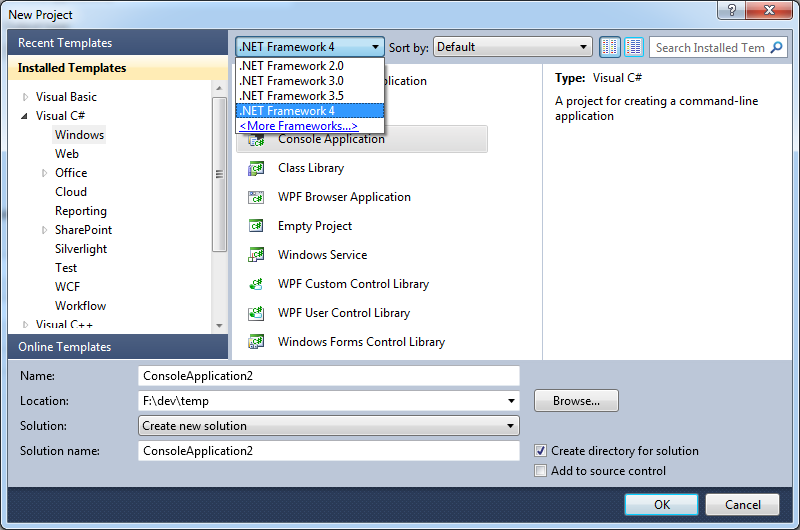The image size is (800, 530).
Task: Select the Windows Service template icon
Action: 257,255
